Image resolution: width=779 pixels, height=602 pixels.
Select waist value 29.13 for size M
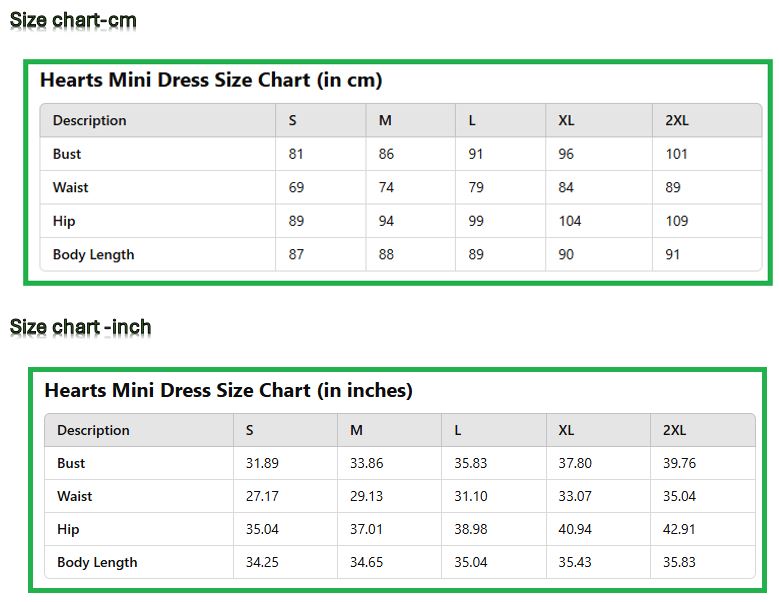point(366,496)
